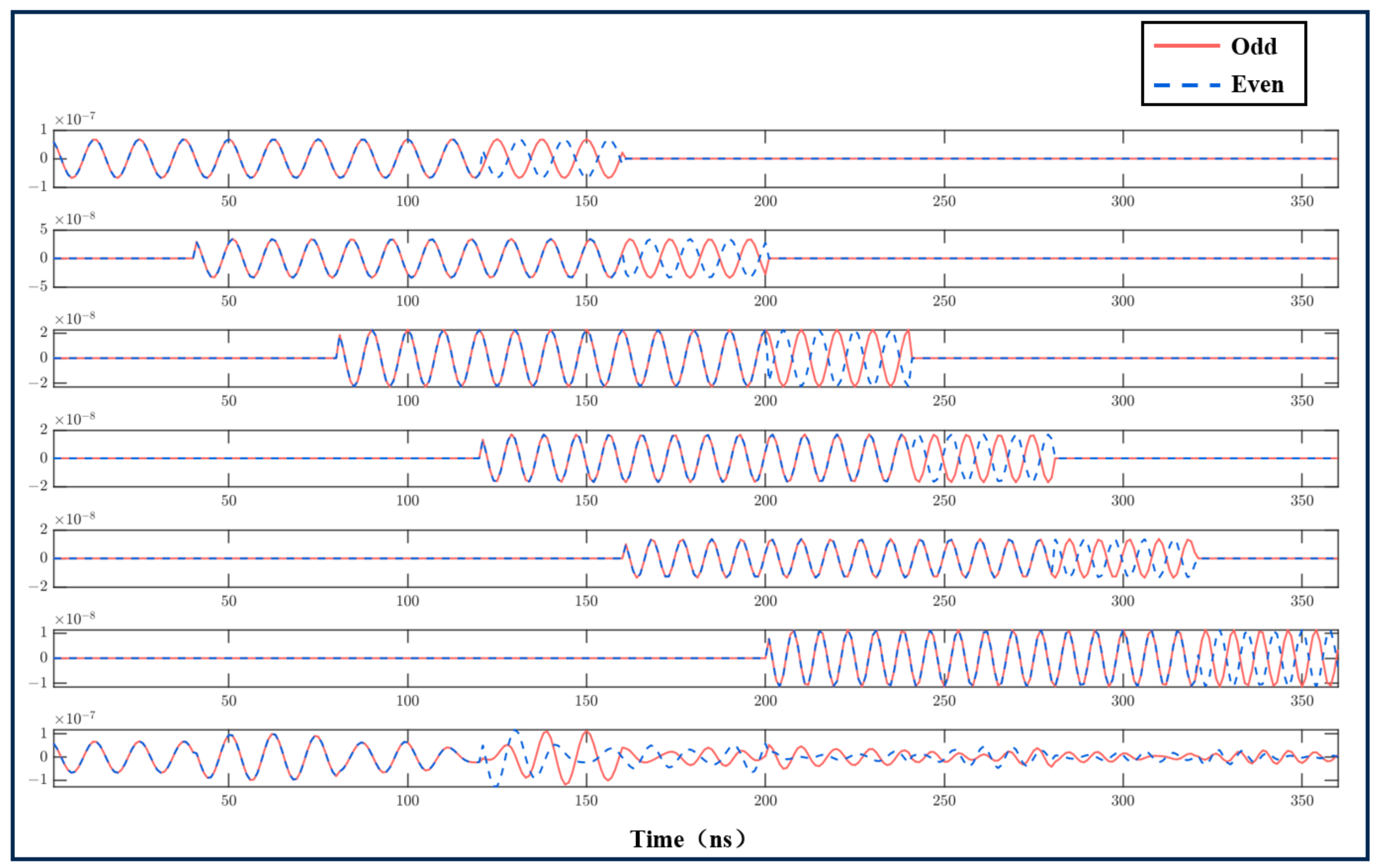
Task: Click the 50 tick label under the top subplot
Action: click(x=228, y=201)
